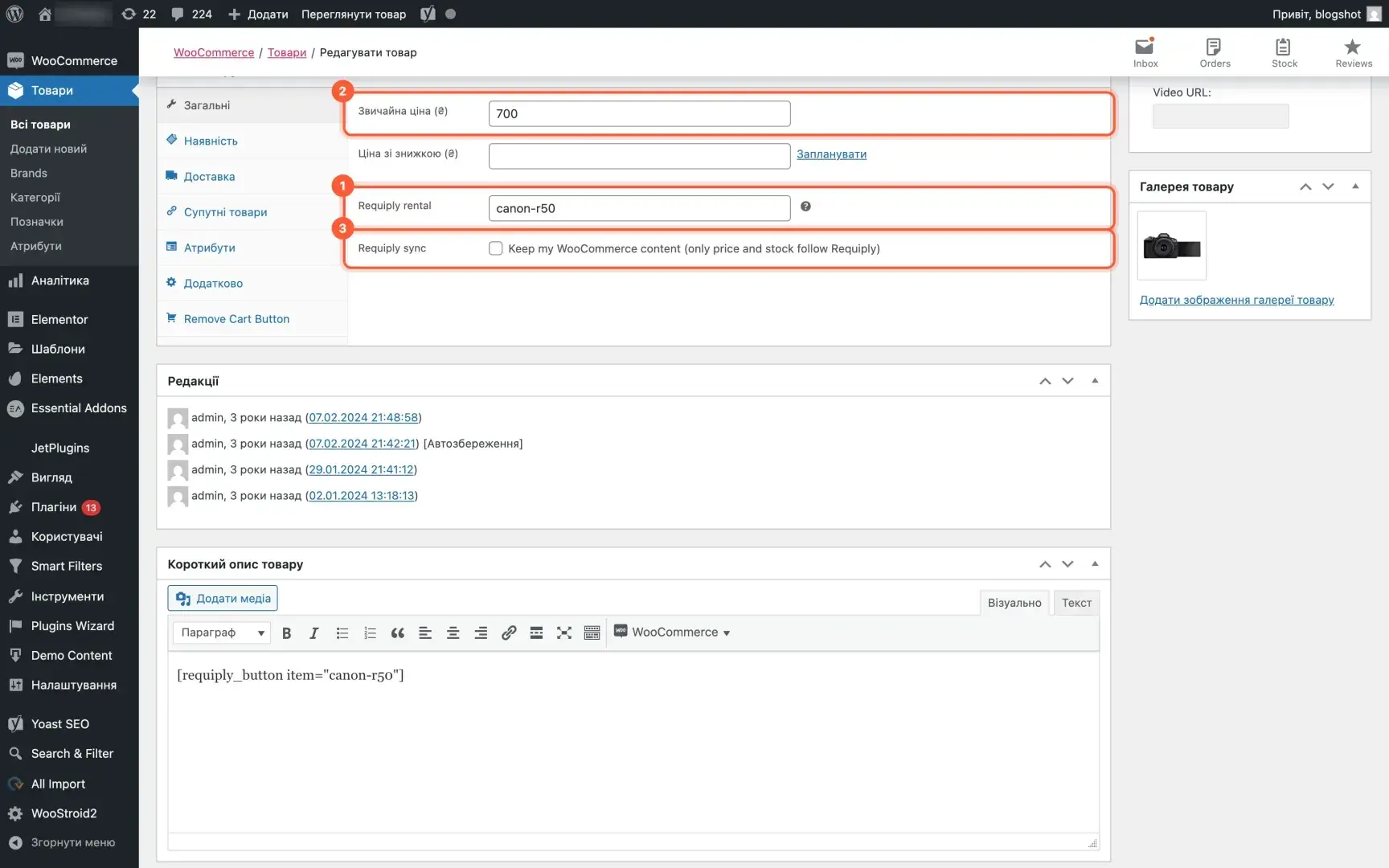This screenshot has width=1389, height=868.
Task: Click the Звичайна ціна input field
Action: 639,113
